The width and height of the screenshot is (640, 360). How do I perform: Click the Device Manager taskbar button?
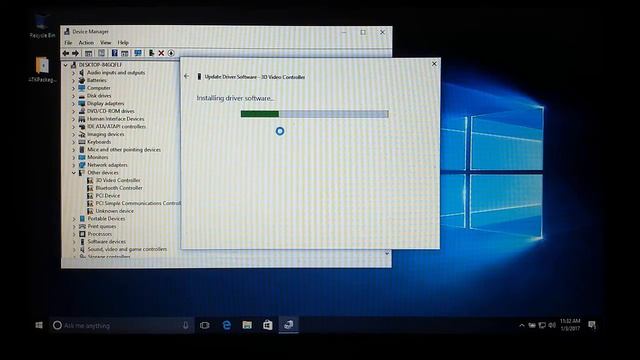289,325
